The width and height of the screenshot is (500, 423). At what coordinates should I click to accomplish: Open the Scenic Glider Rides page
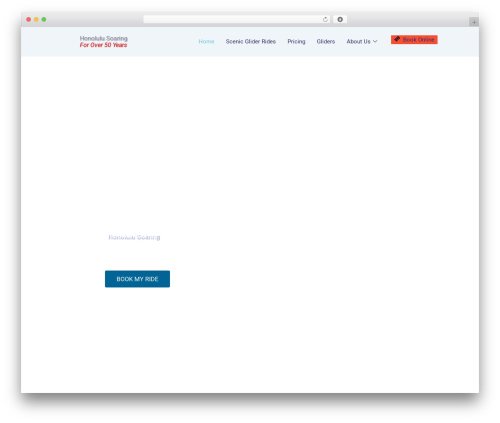(251, 41)
